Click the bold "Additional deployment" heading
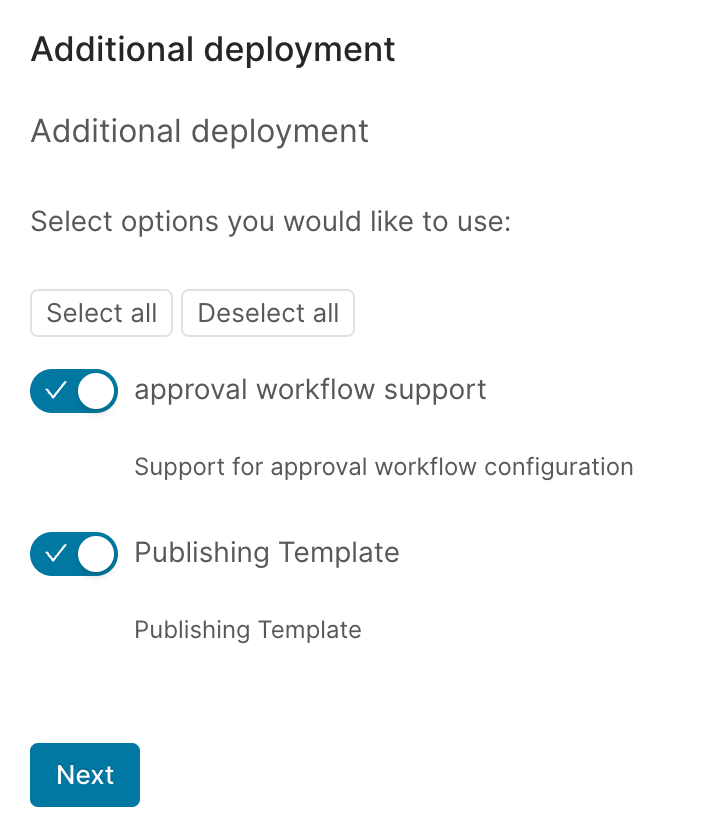This screenshot has height=834, width=702. point(213,49)
